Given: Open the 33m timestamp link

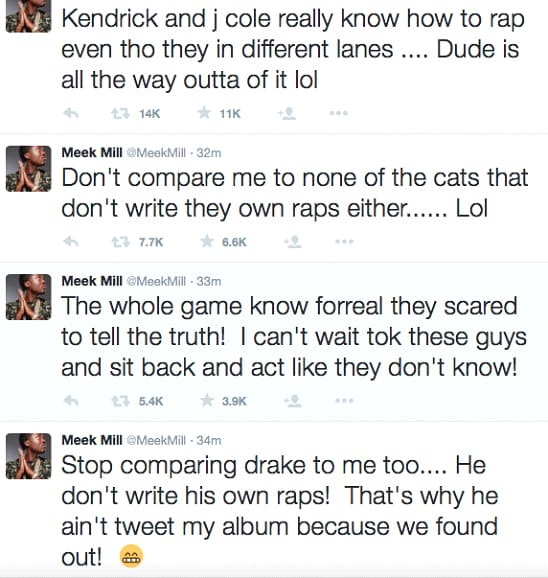Looking at the screenshot, I should point(209,281).
